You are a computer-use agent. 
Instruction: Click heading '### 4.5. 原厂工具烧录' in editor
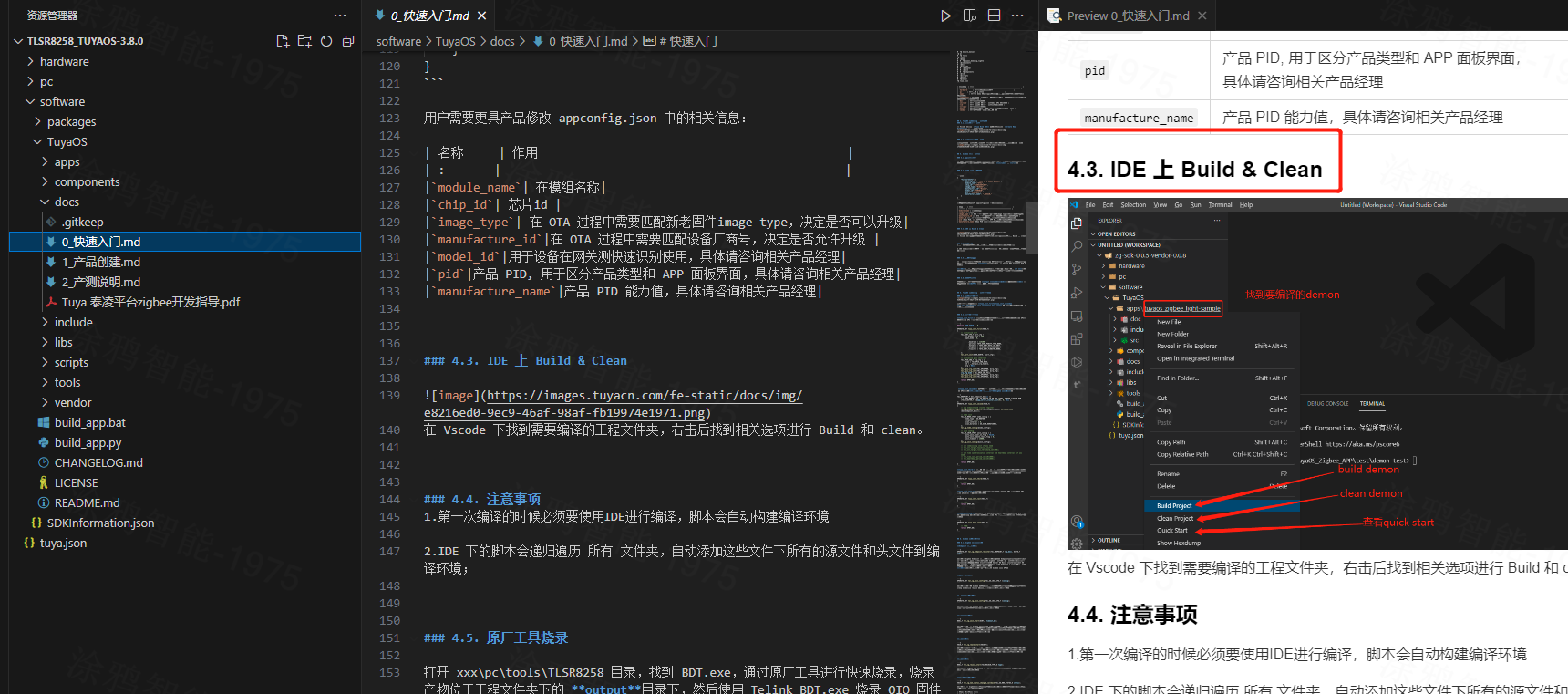[x=496, y=637]
